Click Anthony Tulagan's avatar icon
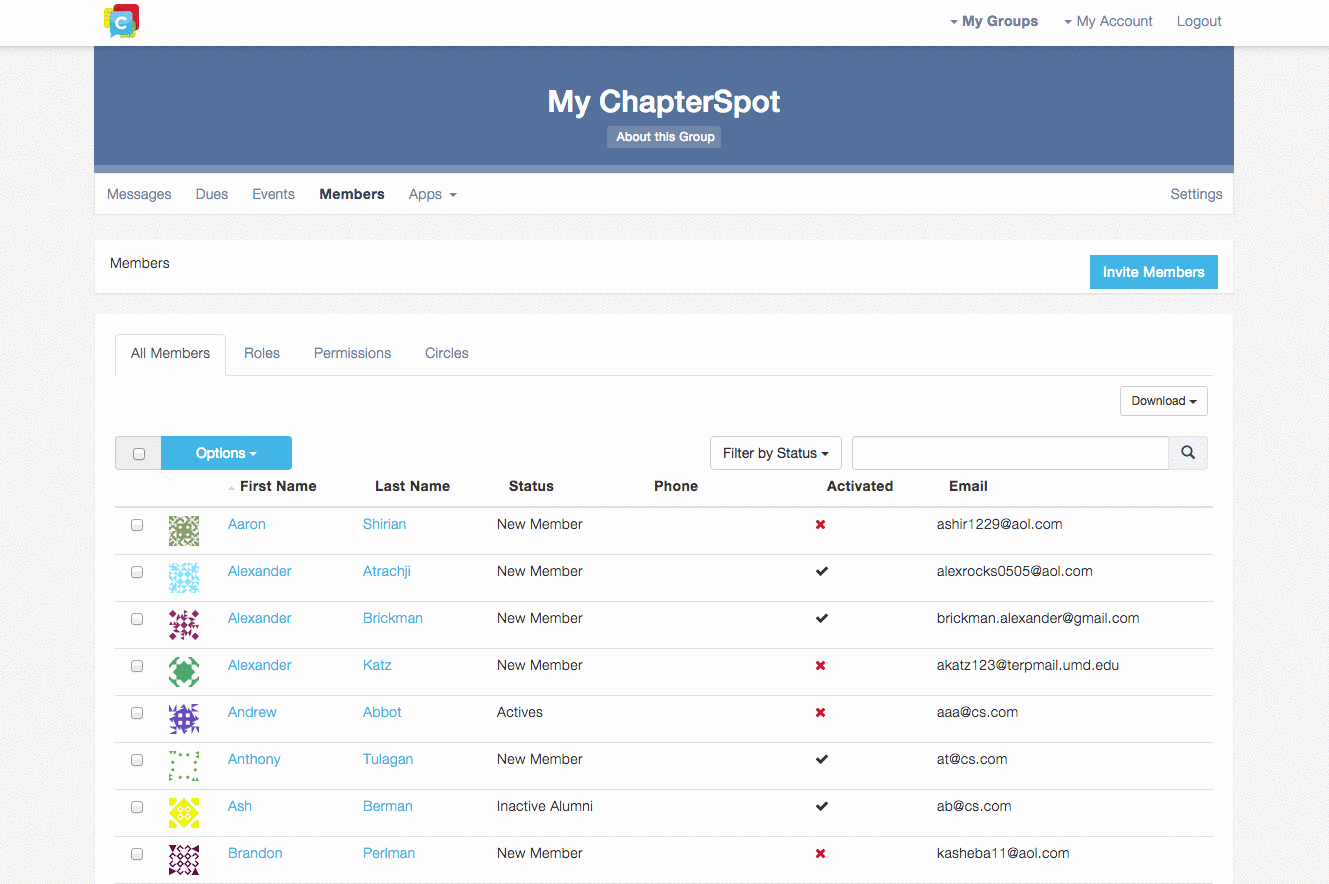 click(184, 766)
